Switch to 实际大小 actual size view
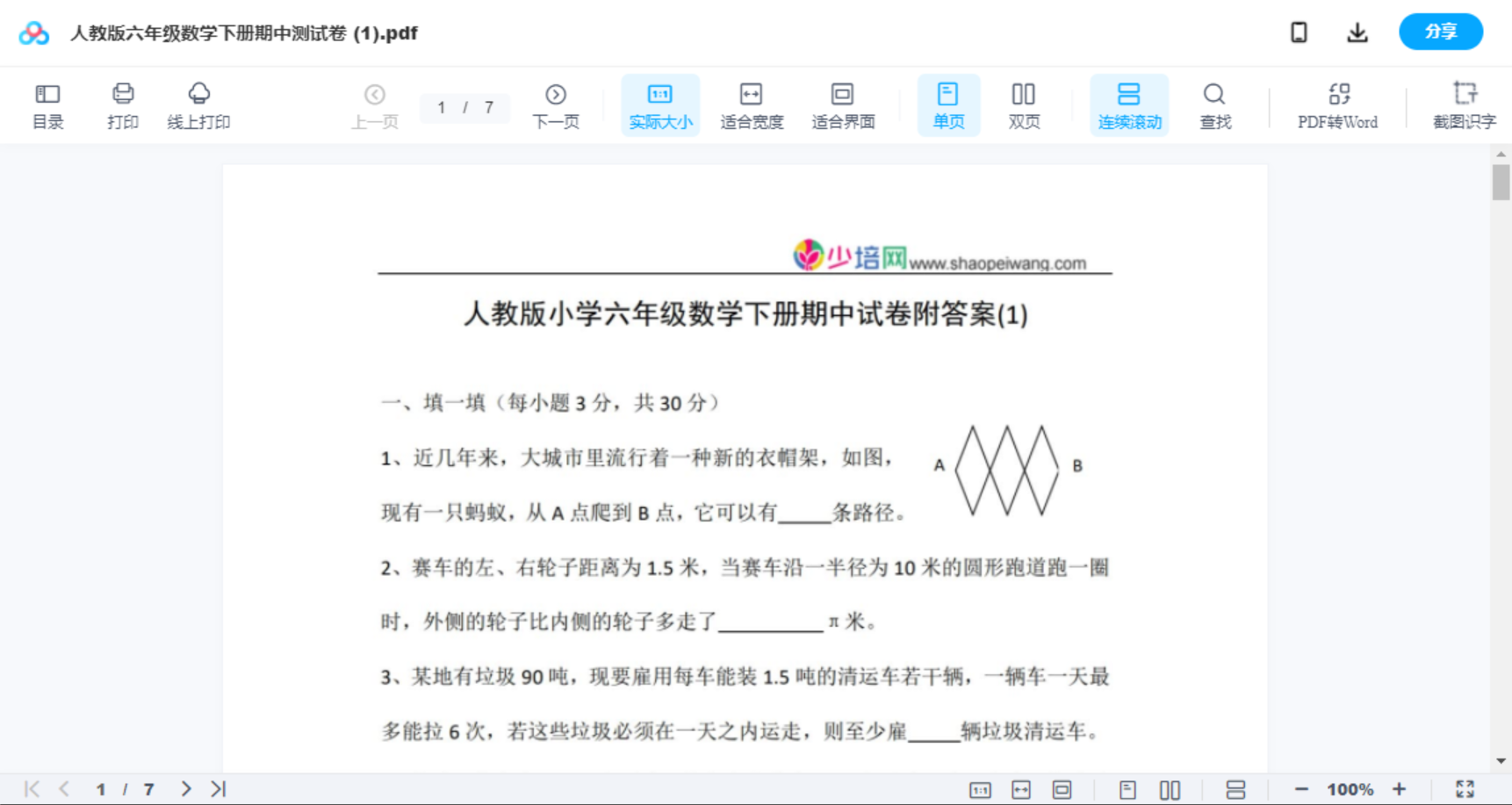The image size is (1512, 805). (659, 104)
